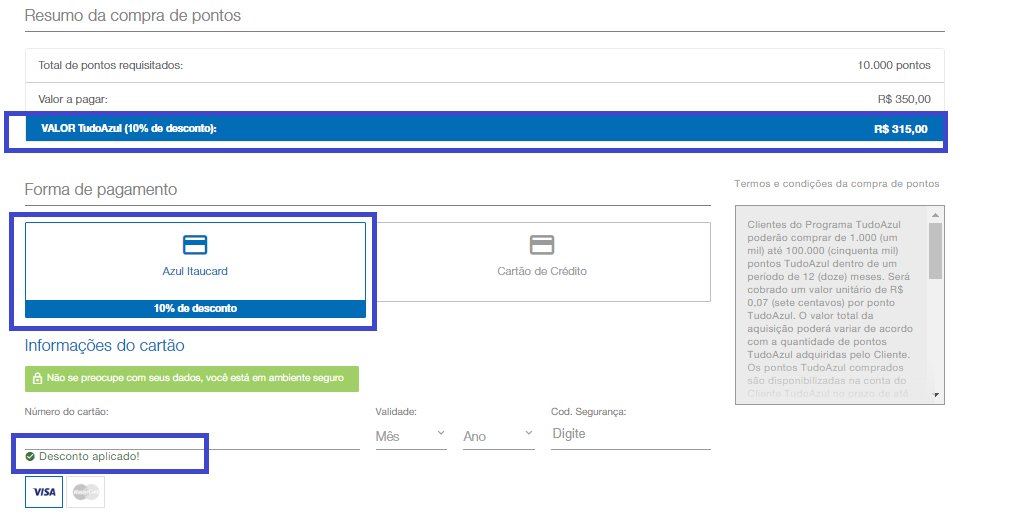The width and height of the screenshot is (1026, 519).
Task: Open the Mês expiry month dropdown
Action: (410, 436)
